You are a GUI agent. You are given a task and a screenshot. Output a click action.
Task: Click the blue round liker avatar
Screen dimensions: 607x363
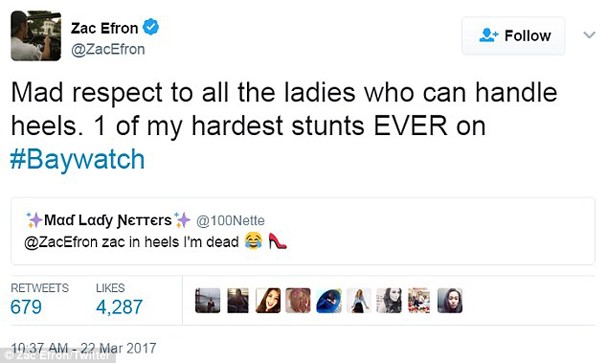coord(329,300)
